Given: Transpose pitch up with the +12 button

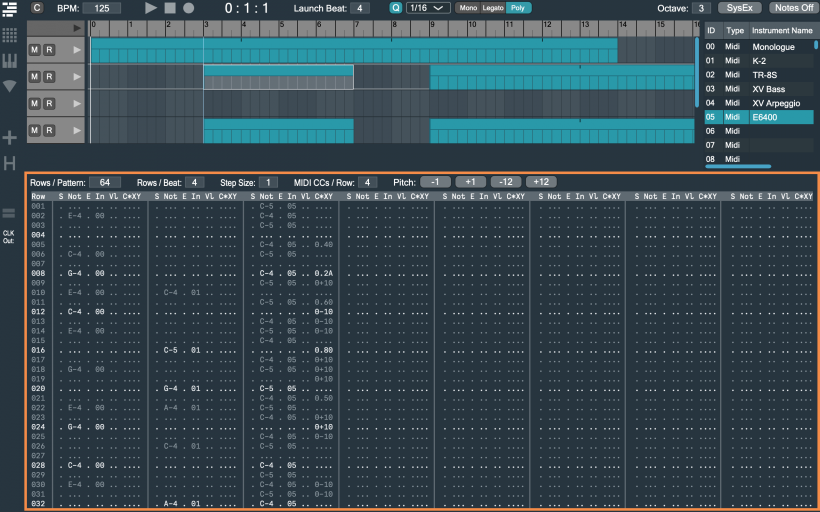Looking at the screenshot, I should (x=540, y=182).
